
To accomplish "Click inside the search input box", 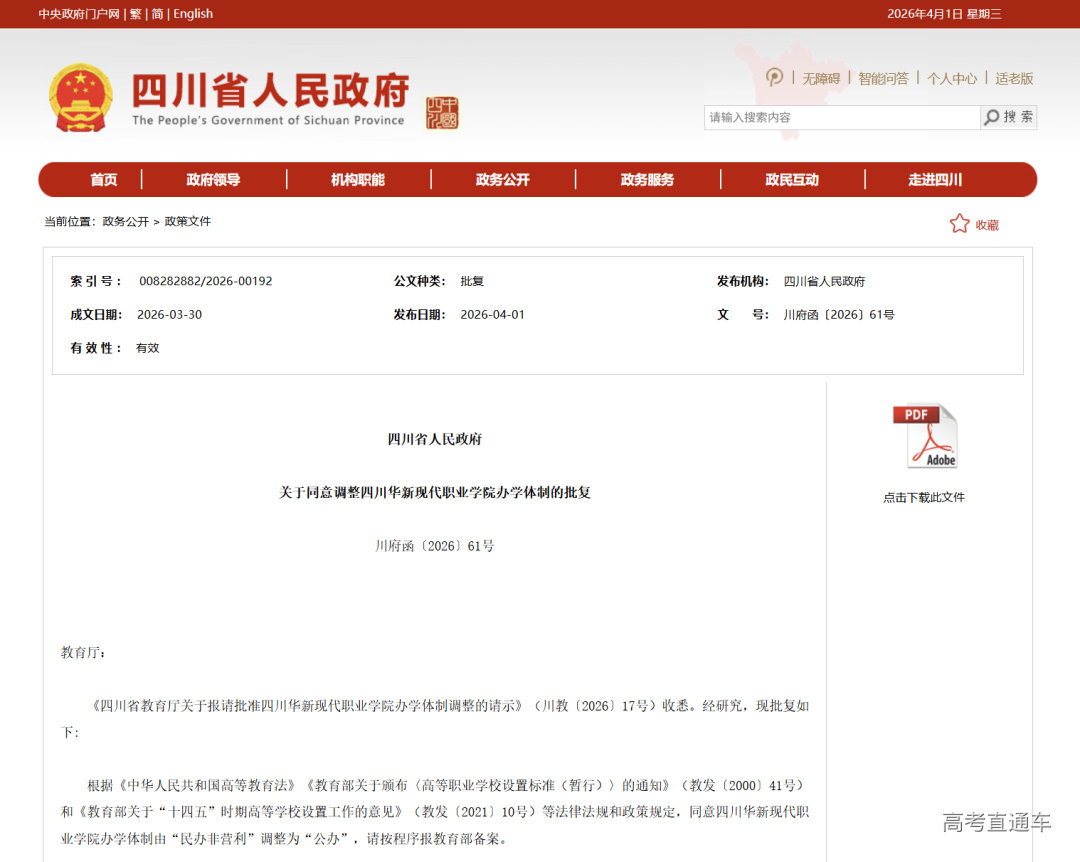I will pos(840,117).
